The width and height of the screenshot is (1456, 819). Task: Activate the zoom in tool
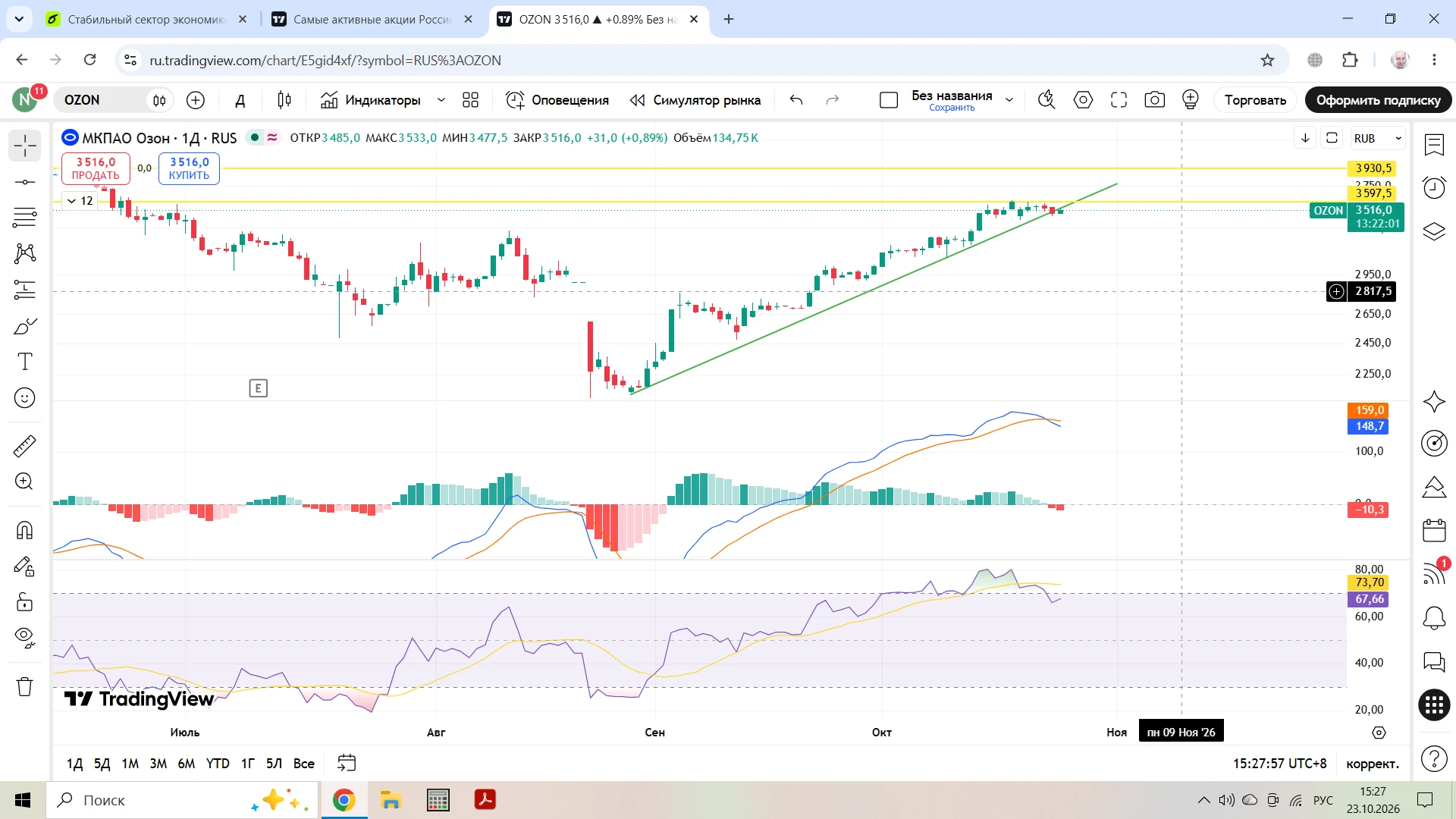point(25,482)
